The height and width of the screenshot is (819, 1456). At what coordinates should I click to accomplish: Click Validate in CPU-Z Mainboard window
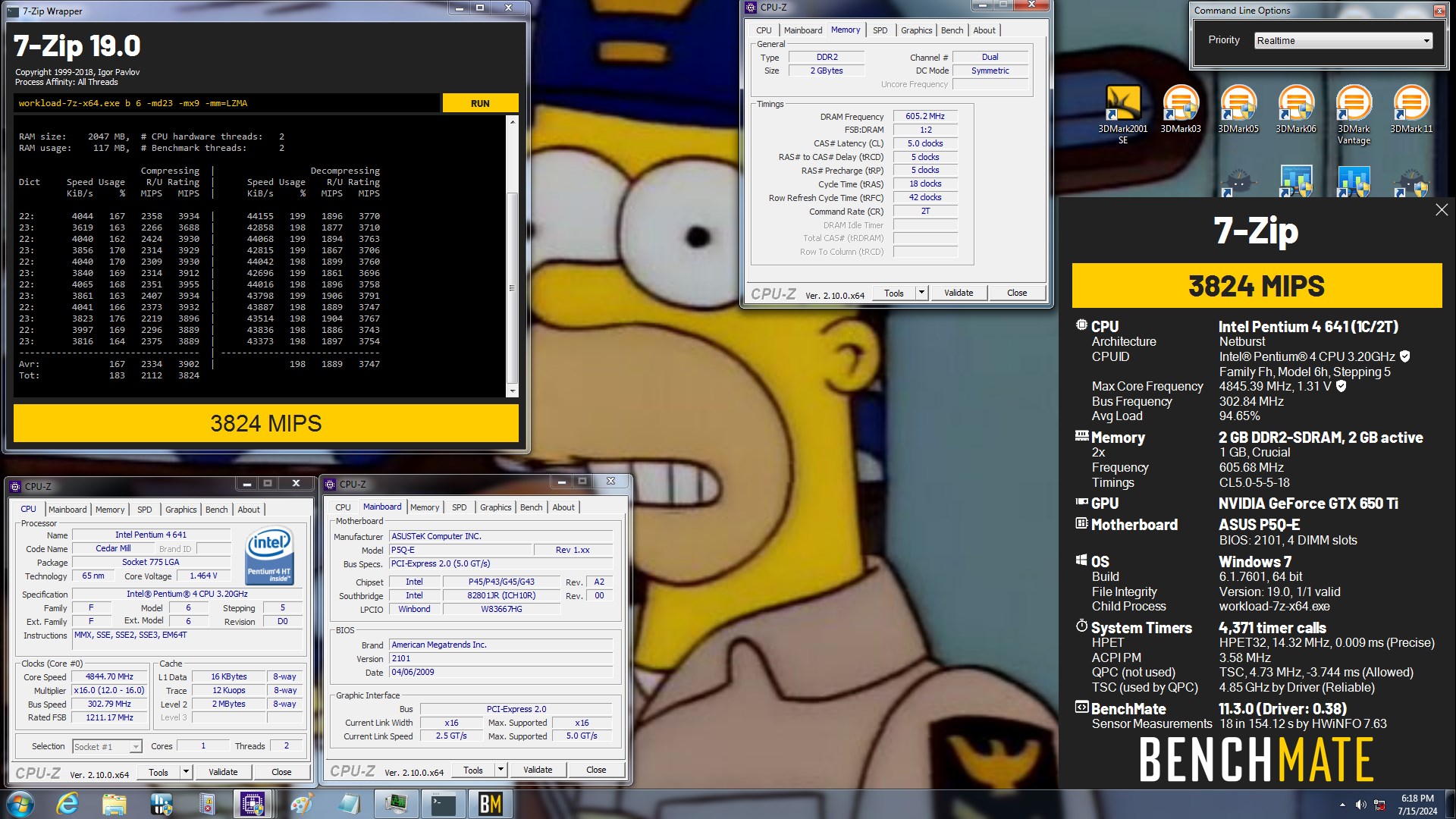pos(538,770)
